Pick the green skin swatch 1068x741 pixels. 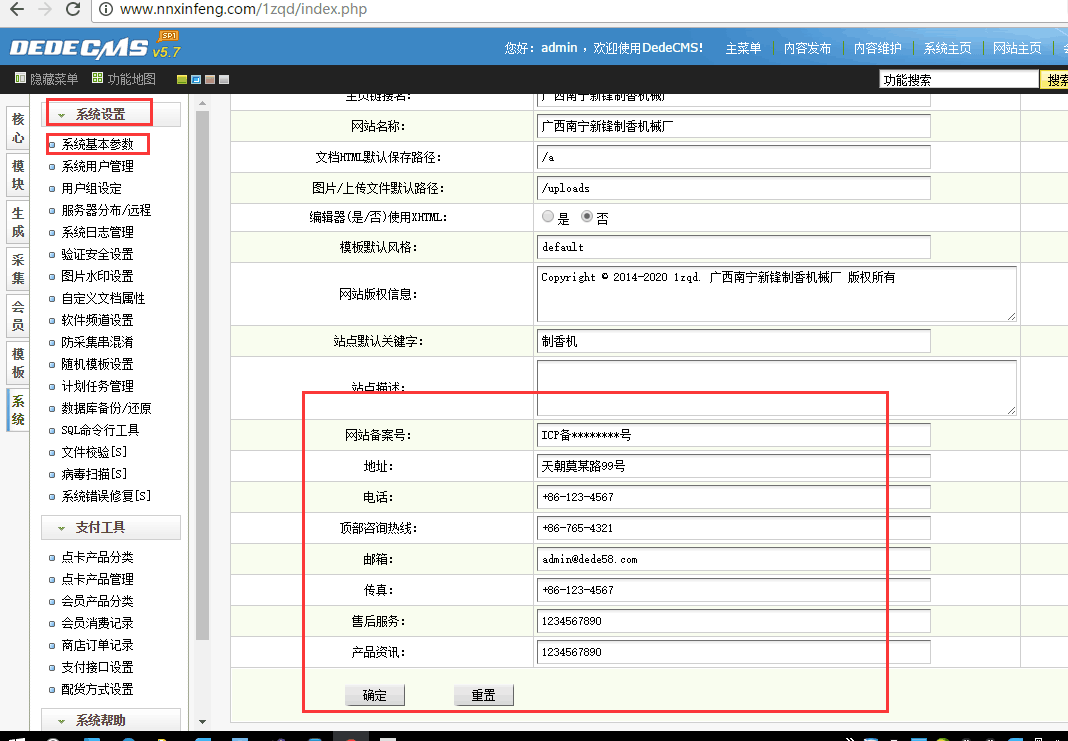[x=181, y=80]
